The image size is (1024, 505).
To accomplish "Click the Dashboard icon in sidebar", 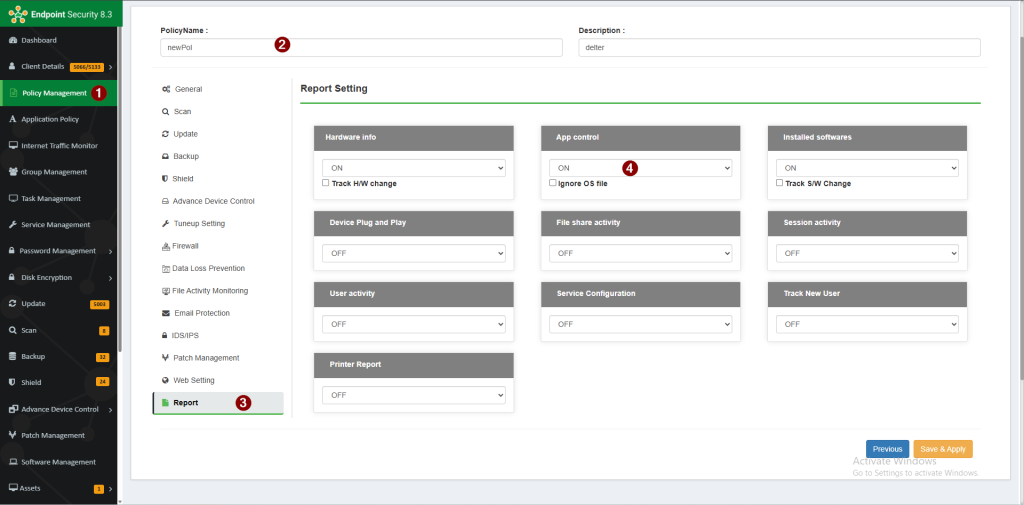I will pyautogui.click(x=13, y=40).
